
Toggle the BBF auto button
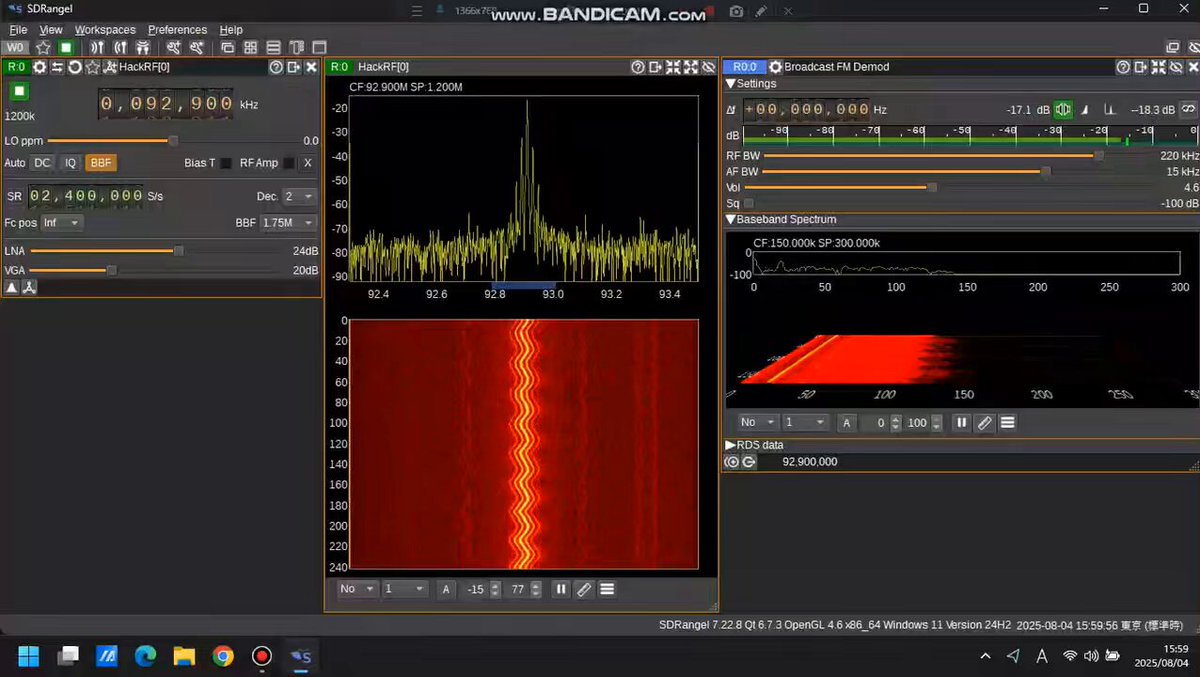[x=100, y=163]
